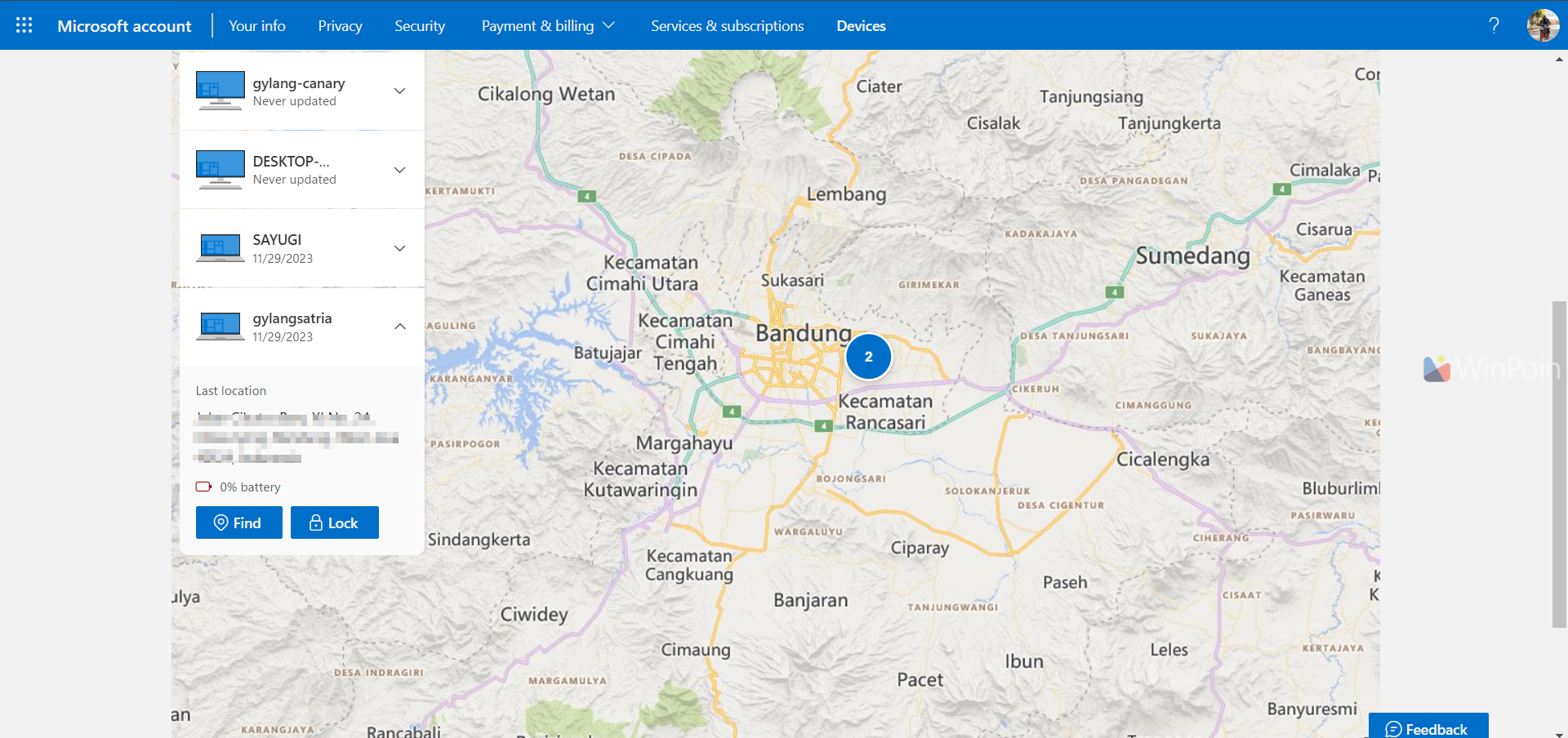The height and width of the screenshot is (738, 1568).
Task: Collapse the gylangsatria device panel
Action: 400,327
